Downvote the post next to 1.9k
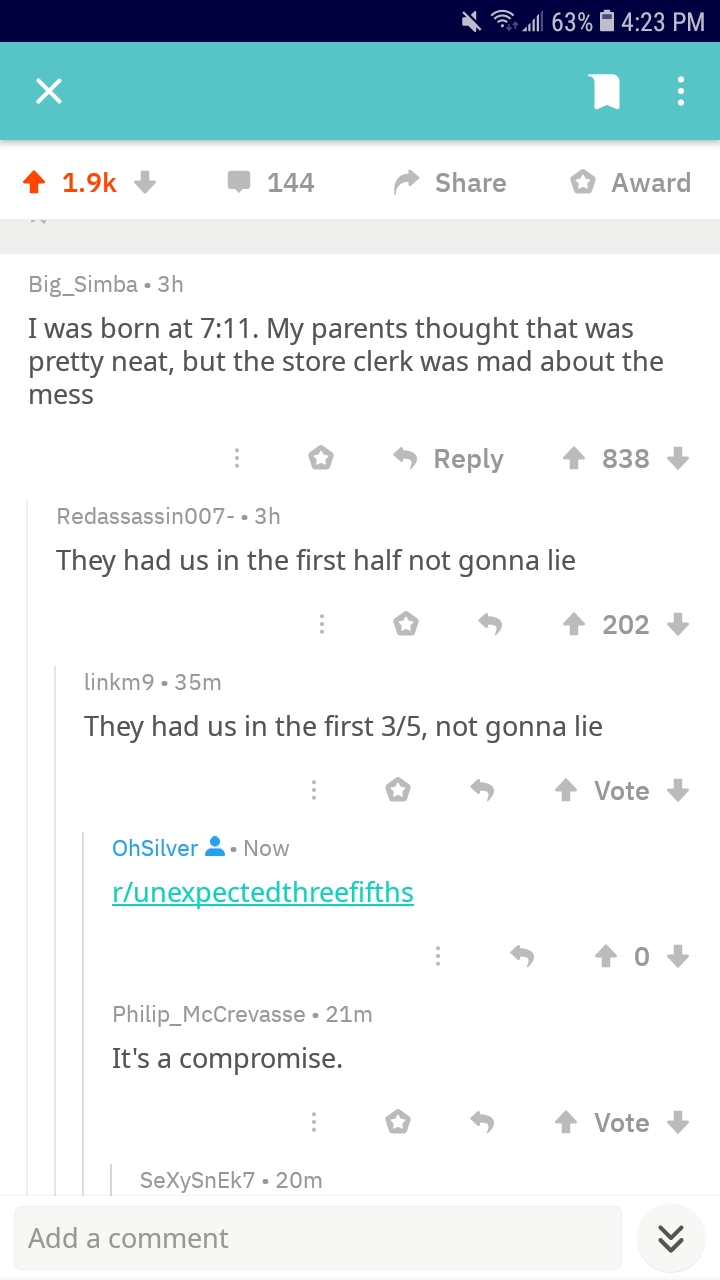This screenshot has width=720, height=1280. [145, 182]
